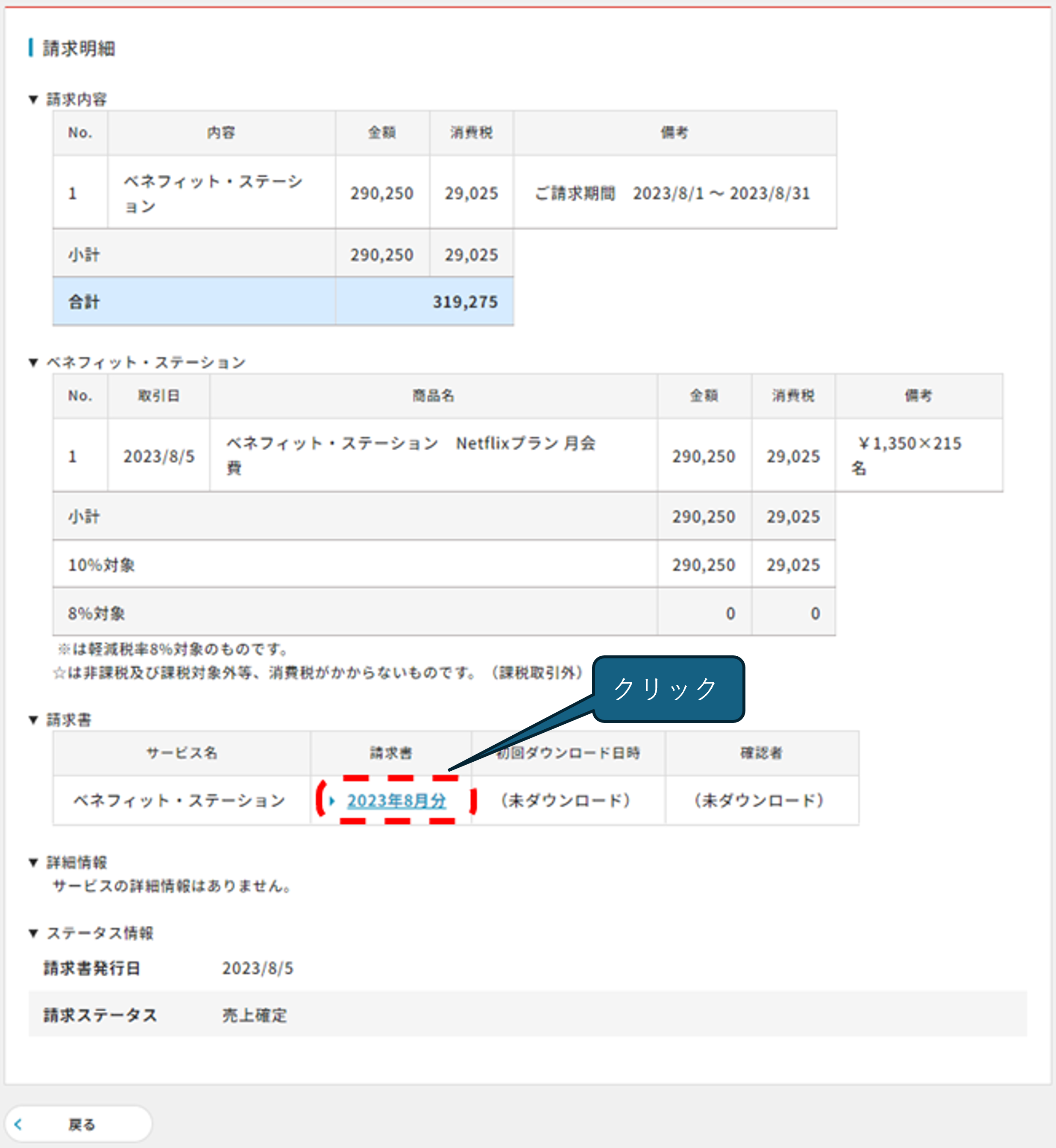Image resolution: width=1056 pixels, height=1148 pixels.
Task: Click the 合計 row label
Action: pyautogui.click(x=84, y=302)
